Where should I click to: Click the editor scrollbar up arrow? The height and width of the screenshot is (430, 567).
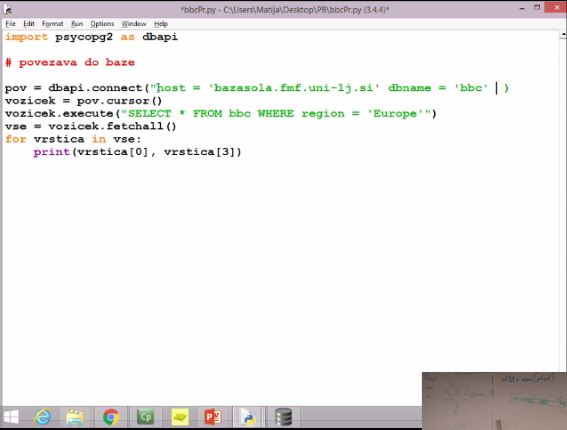click(x=563, y=35)
